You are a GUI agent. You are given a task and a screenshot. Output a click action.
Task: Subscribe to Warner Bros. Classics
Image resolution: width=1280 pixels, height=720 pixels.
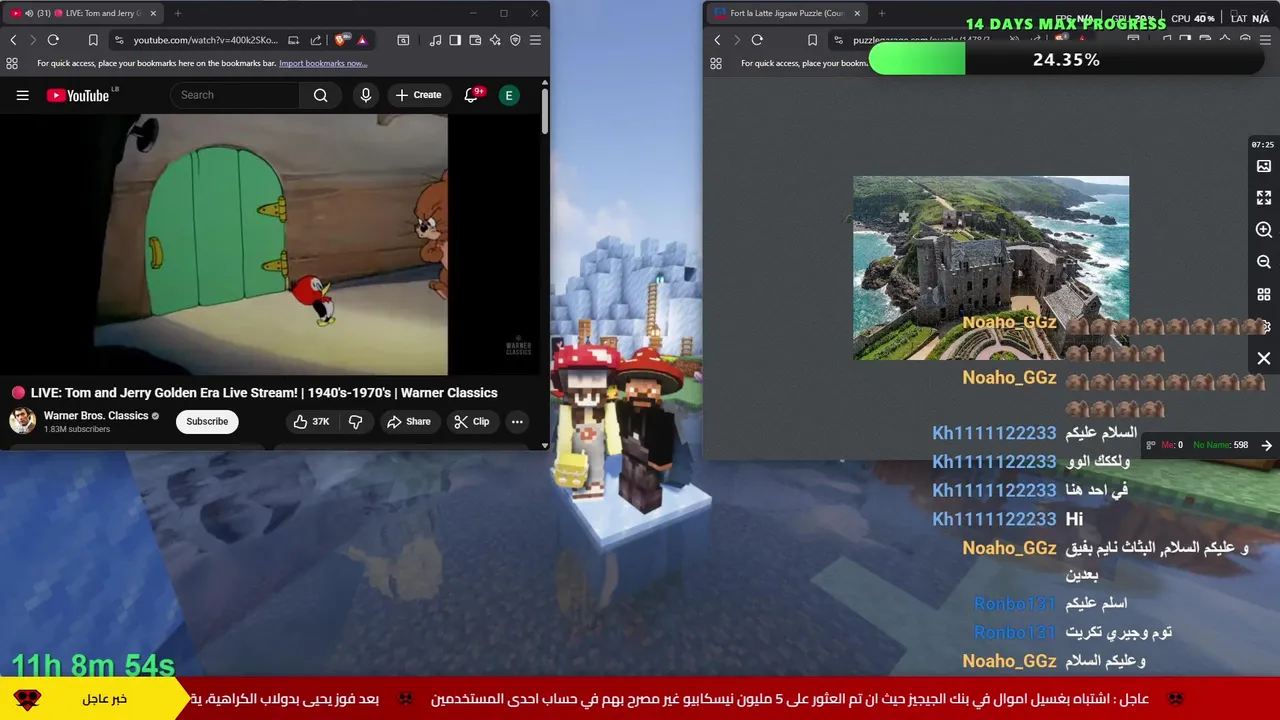click(x=207, y=421)
